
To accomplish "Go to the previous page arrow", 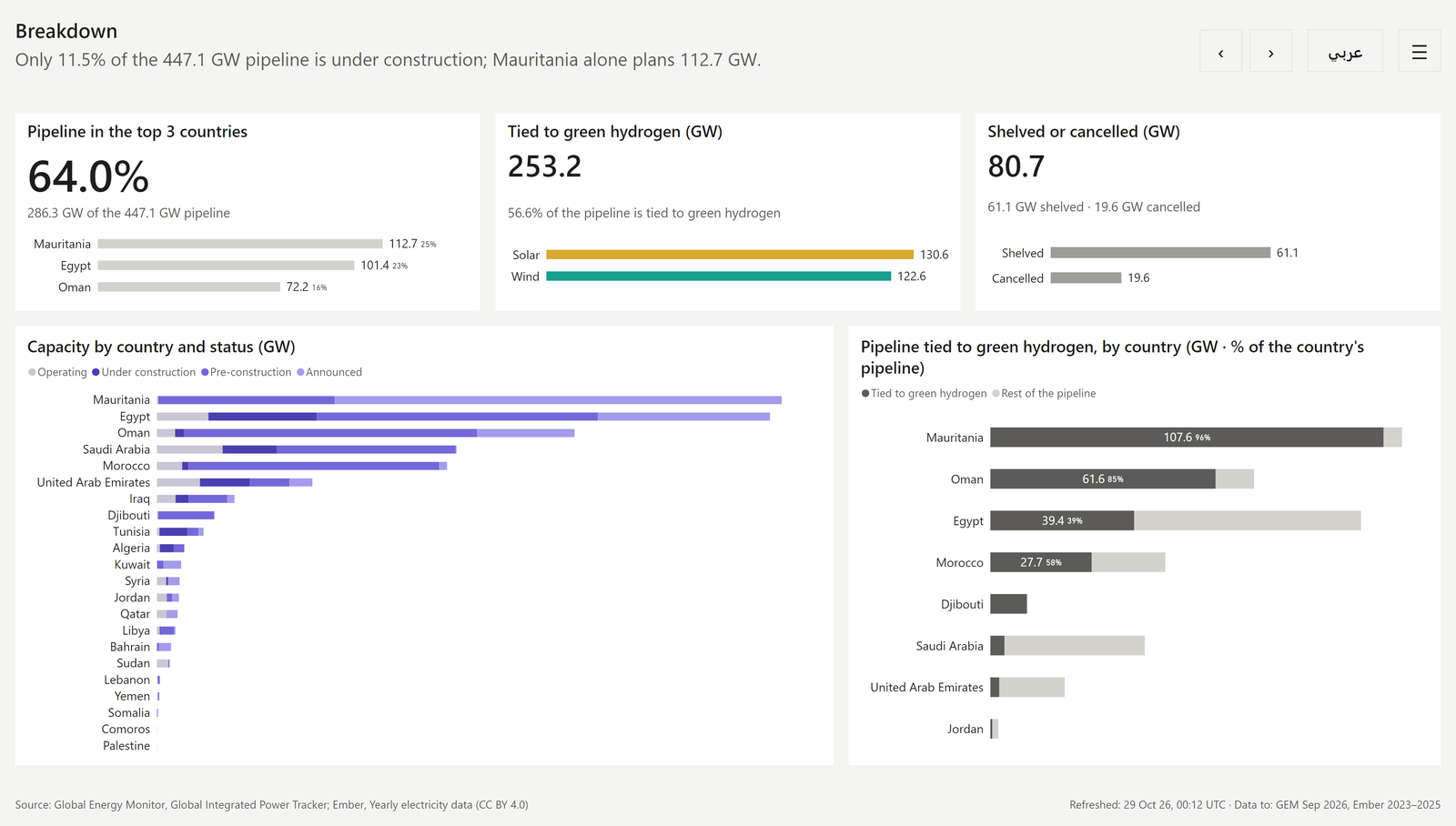I will click(1220, 51).
